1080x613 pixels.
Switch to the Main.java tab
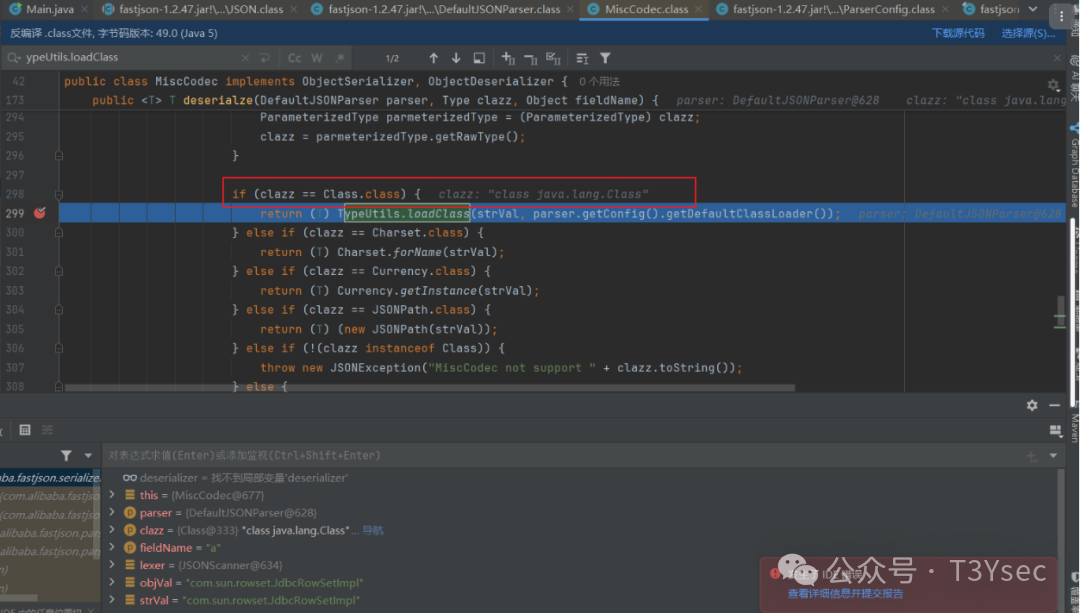(46, 9)
